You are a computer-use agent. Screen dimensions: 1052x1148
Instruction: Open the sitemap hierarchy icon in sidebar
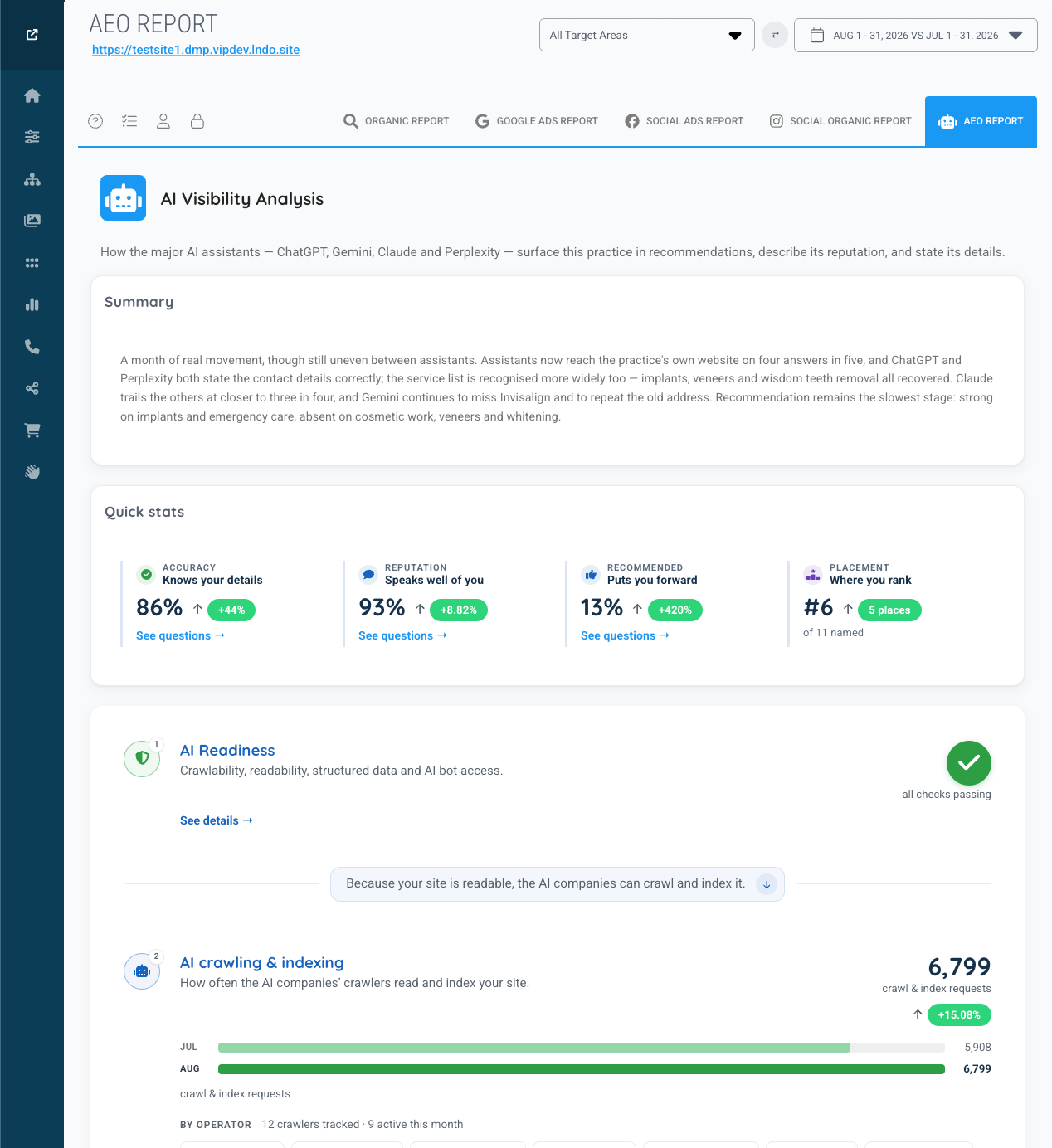32,179
